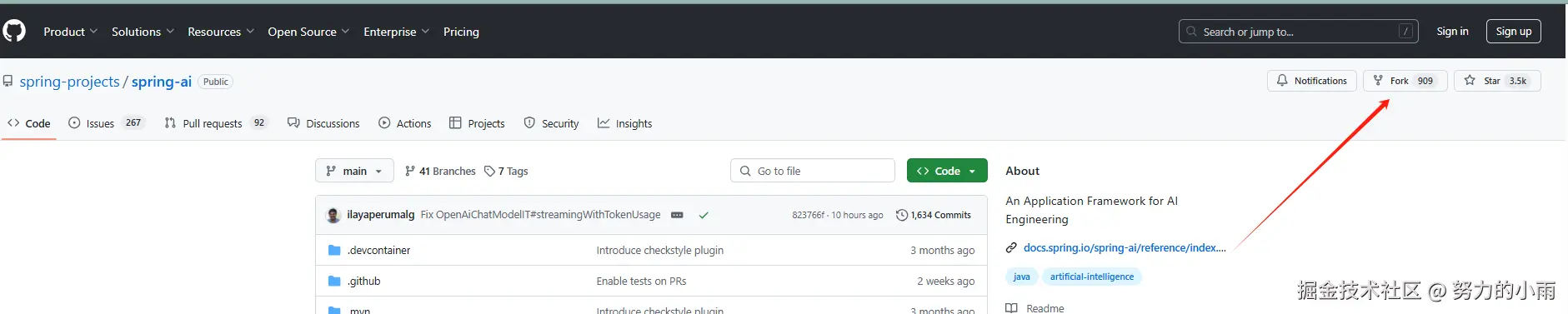Open the .devcontainer folder
The width and height of the screenshot is (1568, 314).
(x=378, y=250)
